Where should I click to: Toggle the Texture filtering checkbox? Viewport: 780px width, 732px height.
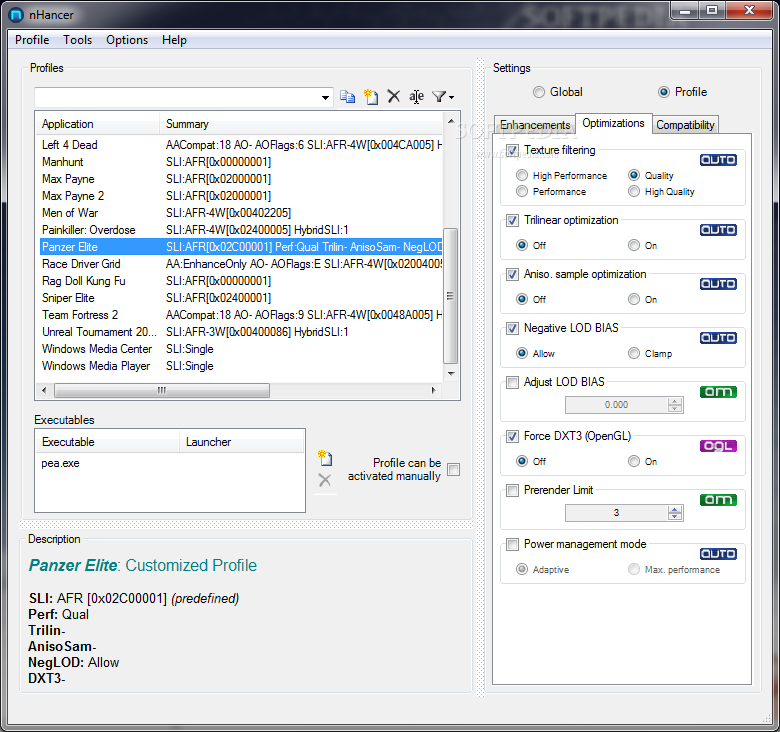pos(512,150)
